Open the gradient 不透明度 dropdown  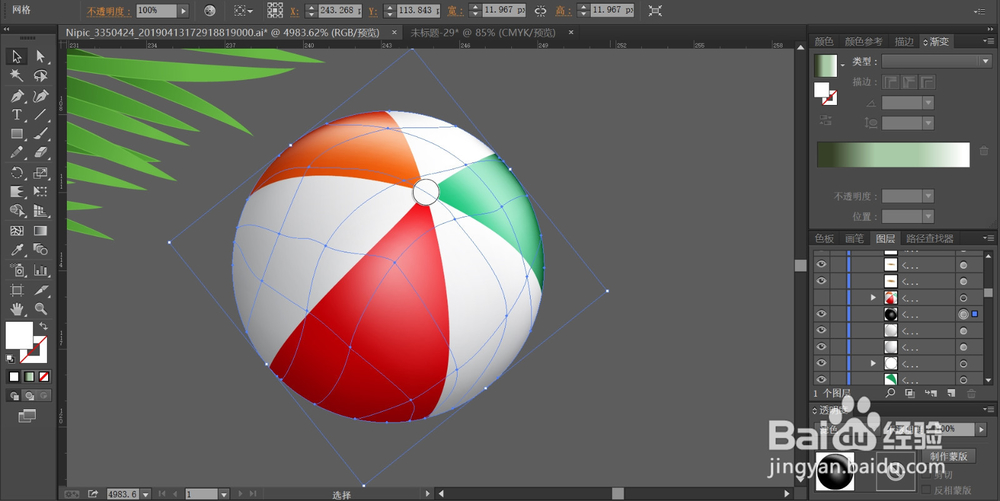929,196
